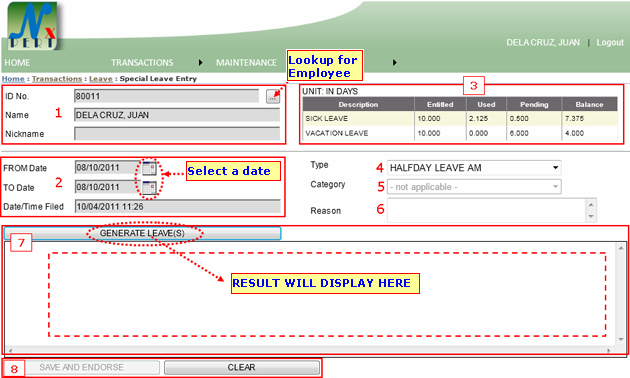
Task: Open the HOME menu
Action: coord(17,63)
